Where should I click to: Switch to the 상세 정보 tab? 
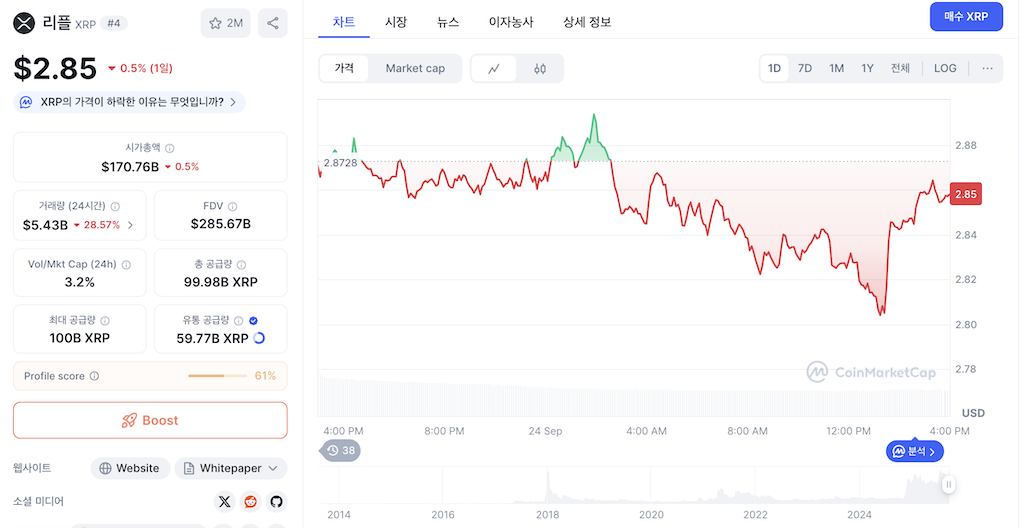pyautogui.click(x=587, y=21)
